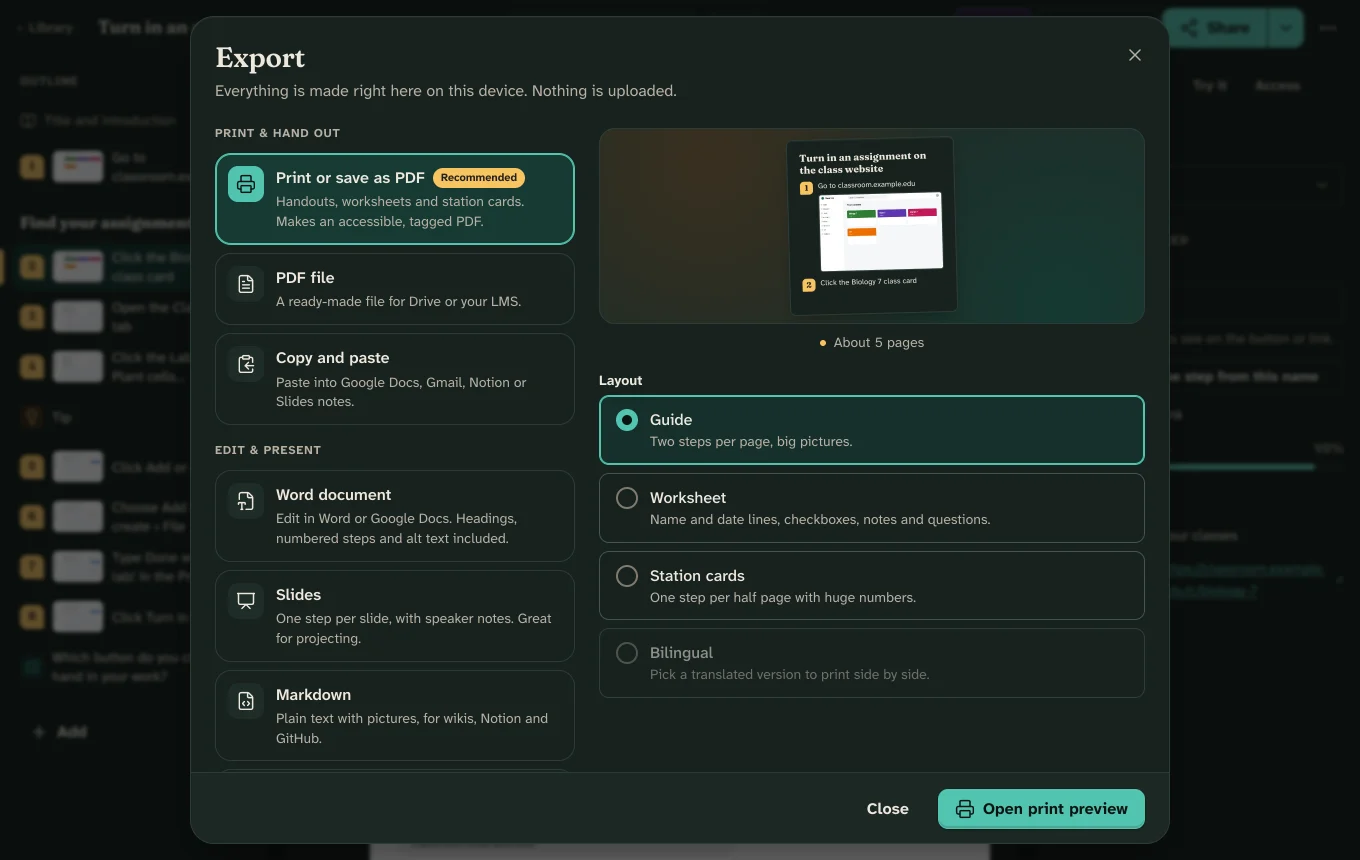
Task: Click the EDIT & PRESENT heading
Action: pos(268,450)
